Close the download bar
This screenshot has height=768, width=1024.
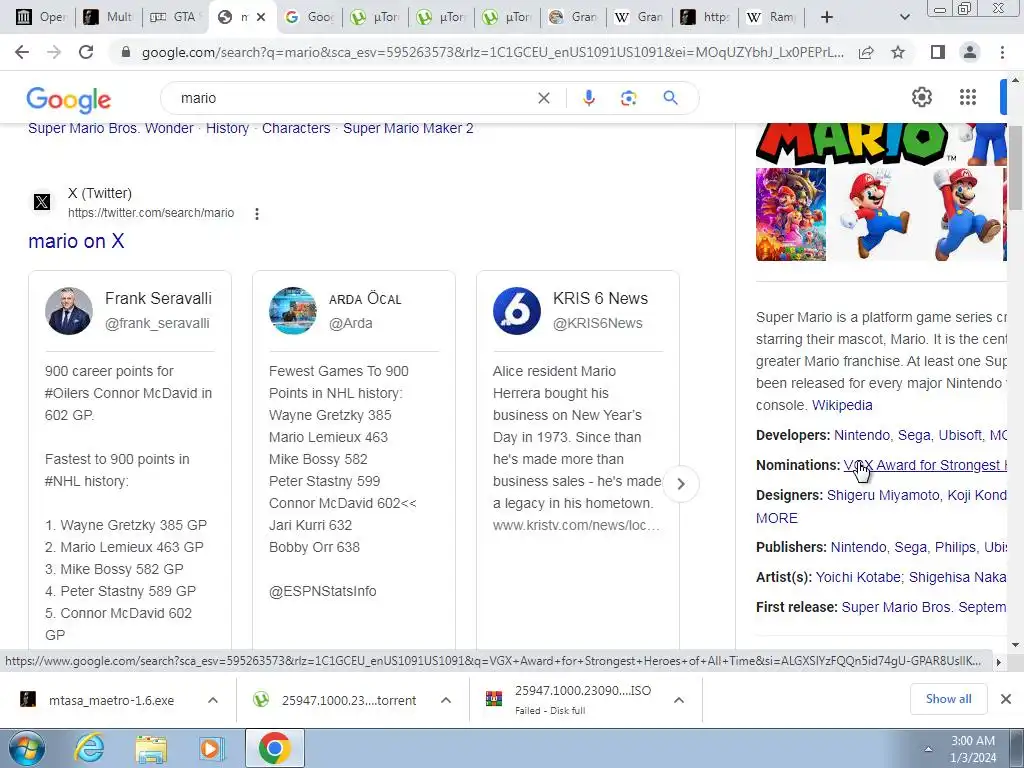pos(1006,699)
